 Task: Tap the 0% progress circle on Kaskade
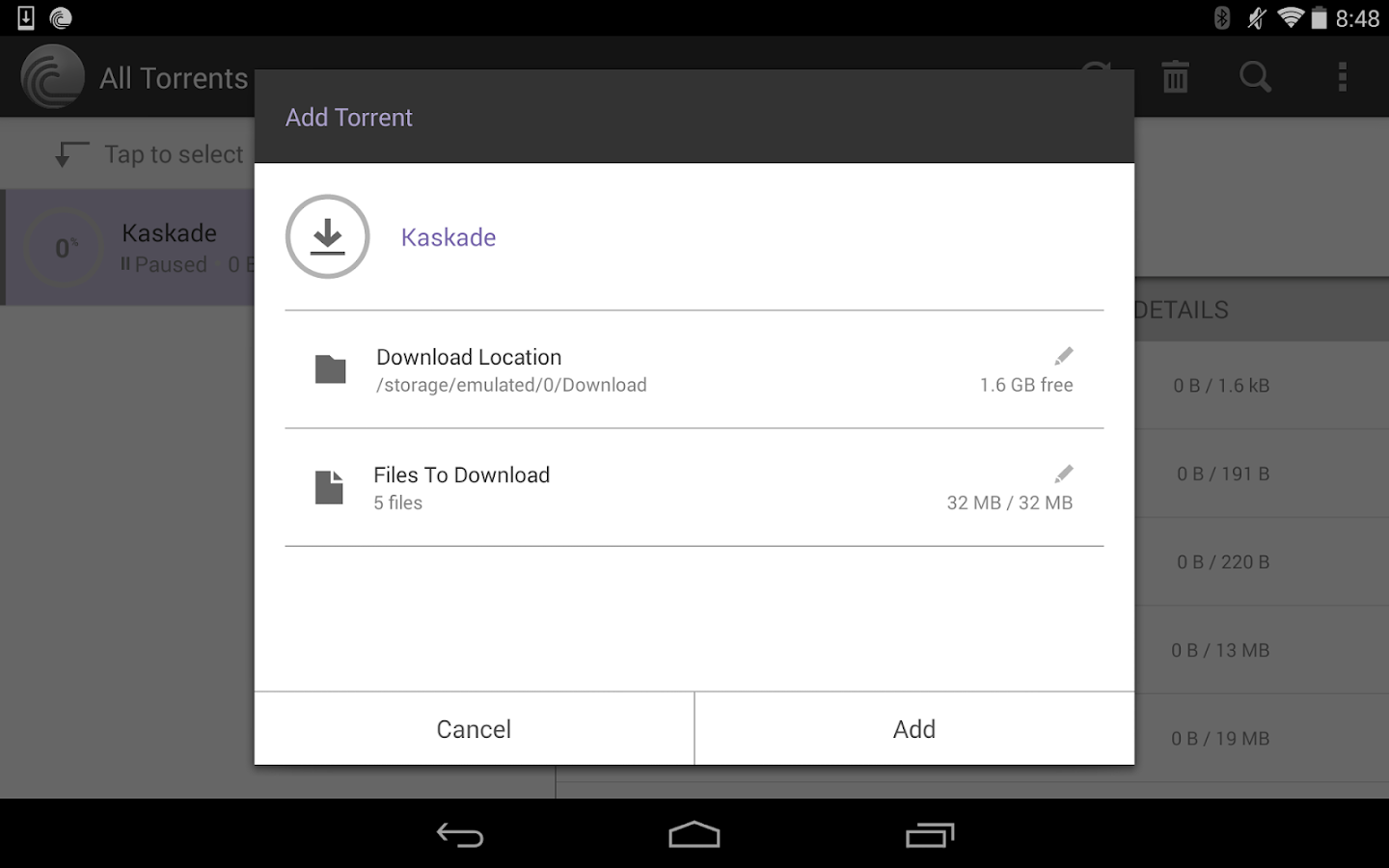65,247
